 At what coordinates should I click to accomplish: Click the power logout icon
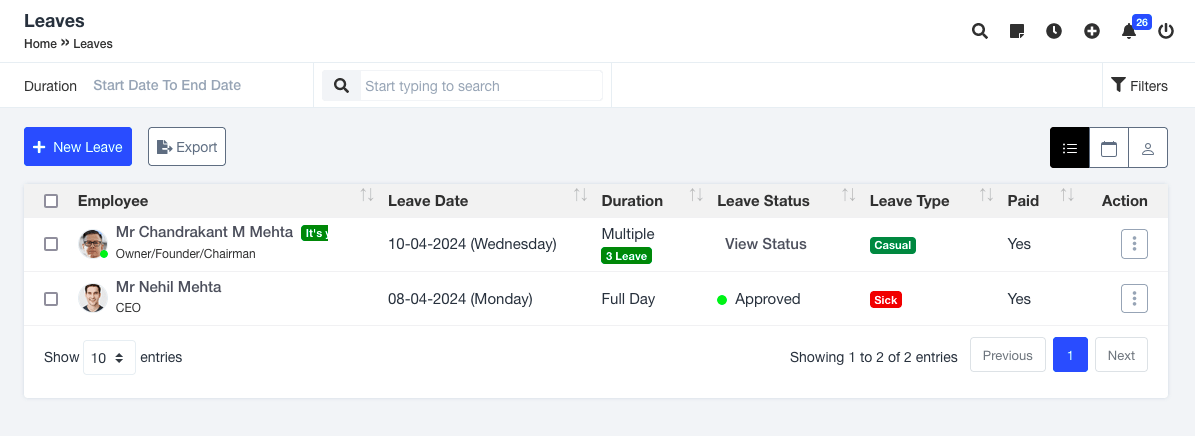coord(1166,31)
